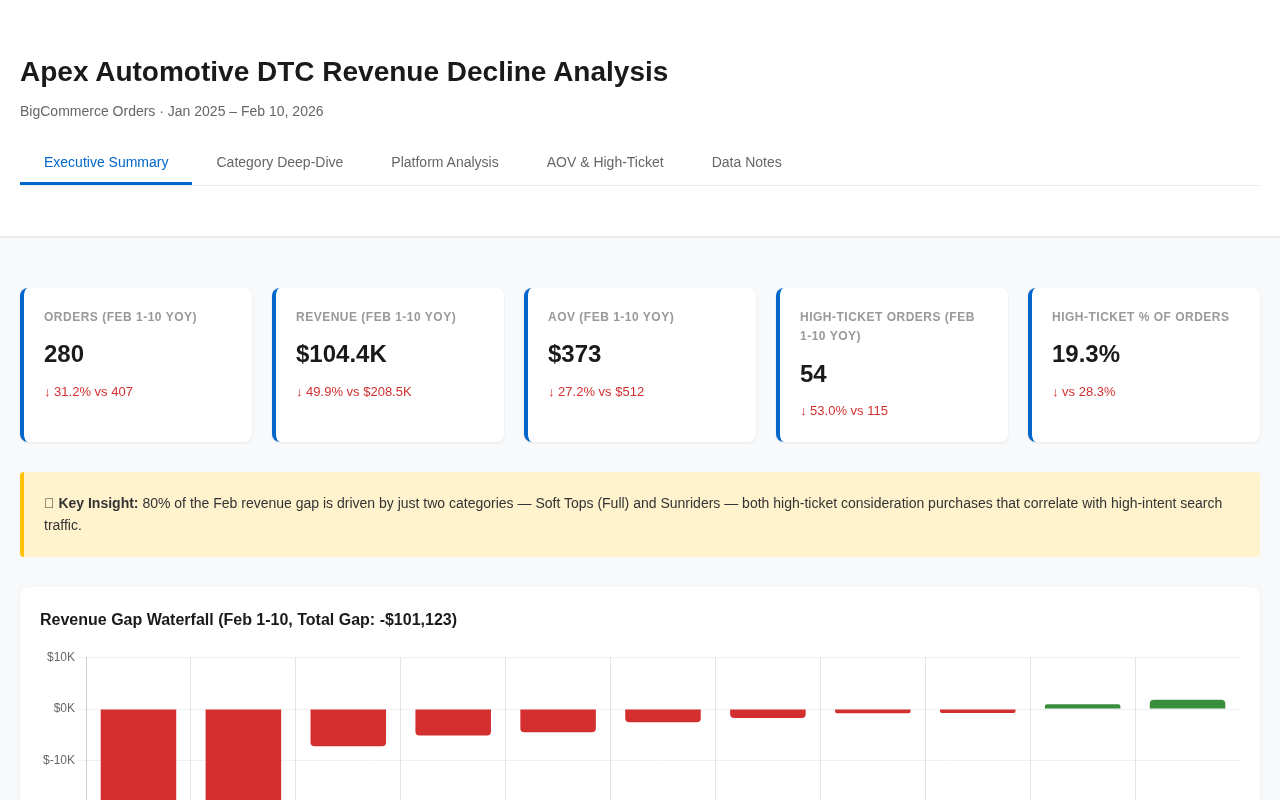The image size is (1280, 800).
Task: Click the Revenue Gap Waterfall chart heading
Action: [x=248, y=618]
